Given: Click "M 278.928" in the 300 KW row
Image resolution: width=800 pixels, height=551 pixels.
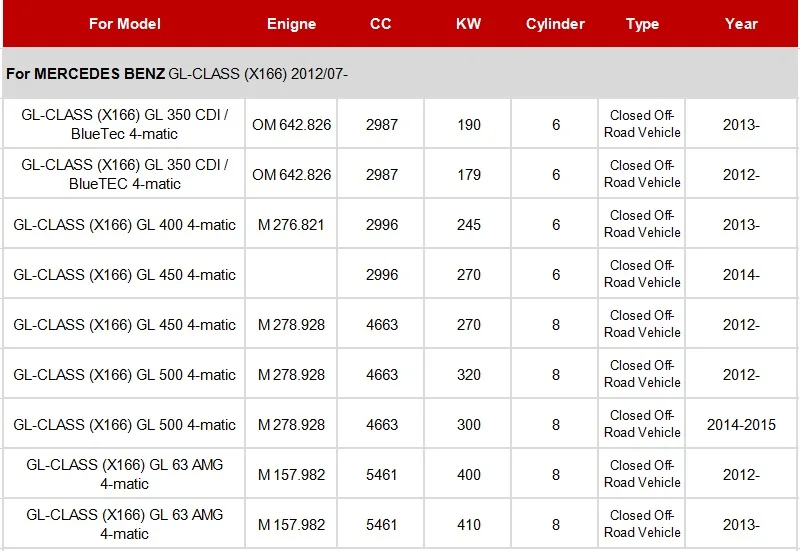Looking at the screenshot, I should [291, 424].
